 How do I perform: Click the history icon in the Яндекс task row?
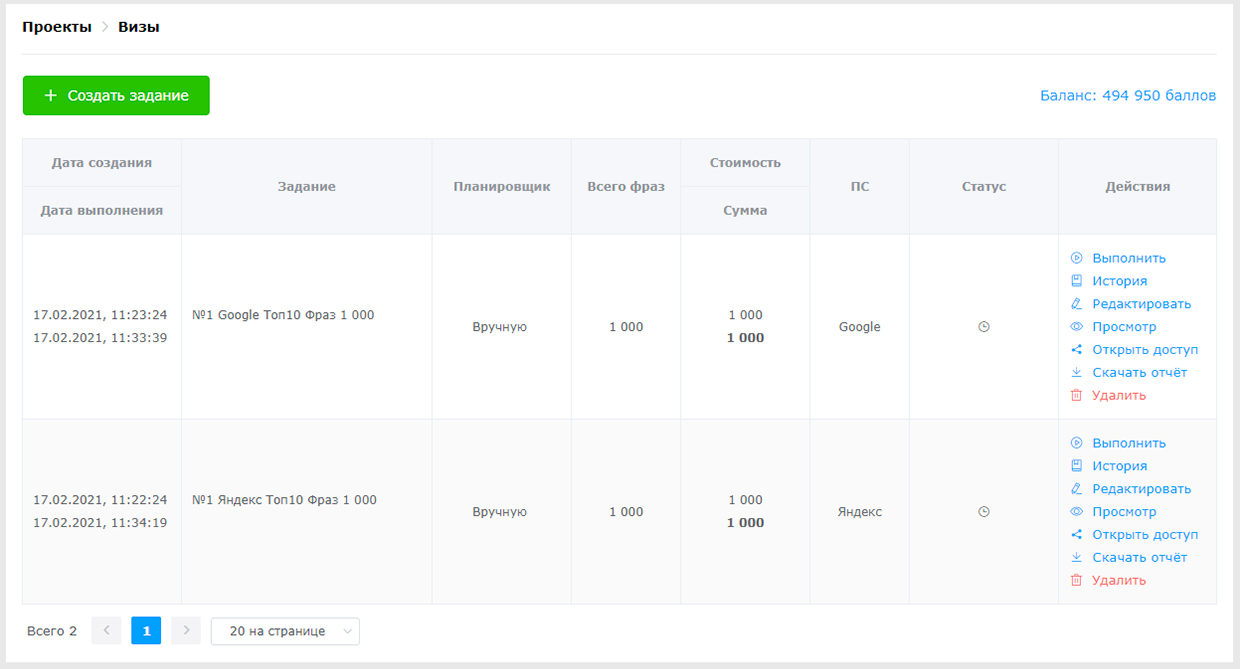click(1076, 466)
